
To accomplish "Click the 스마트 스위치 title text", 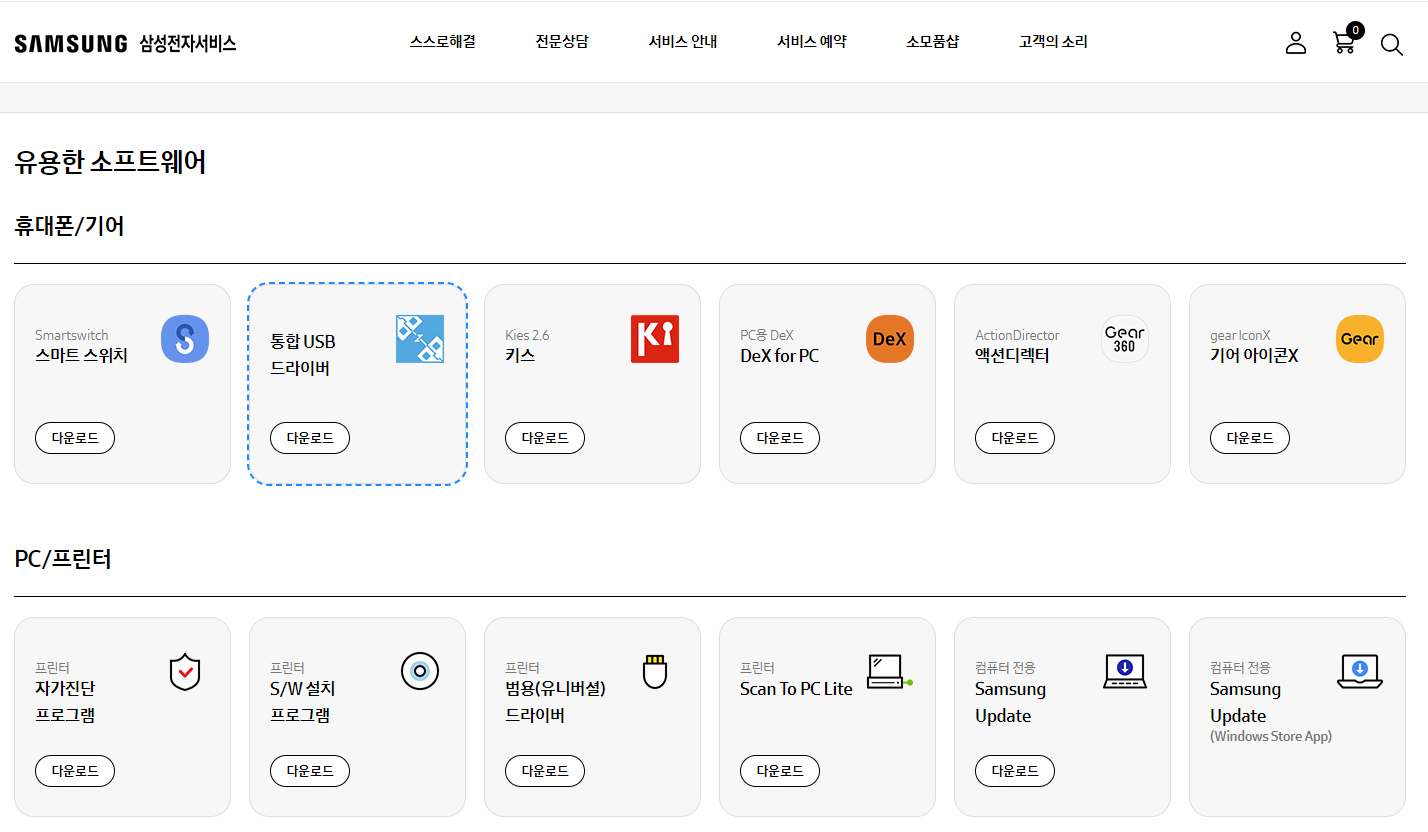I will [81, 355].
